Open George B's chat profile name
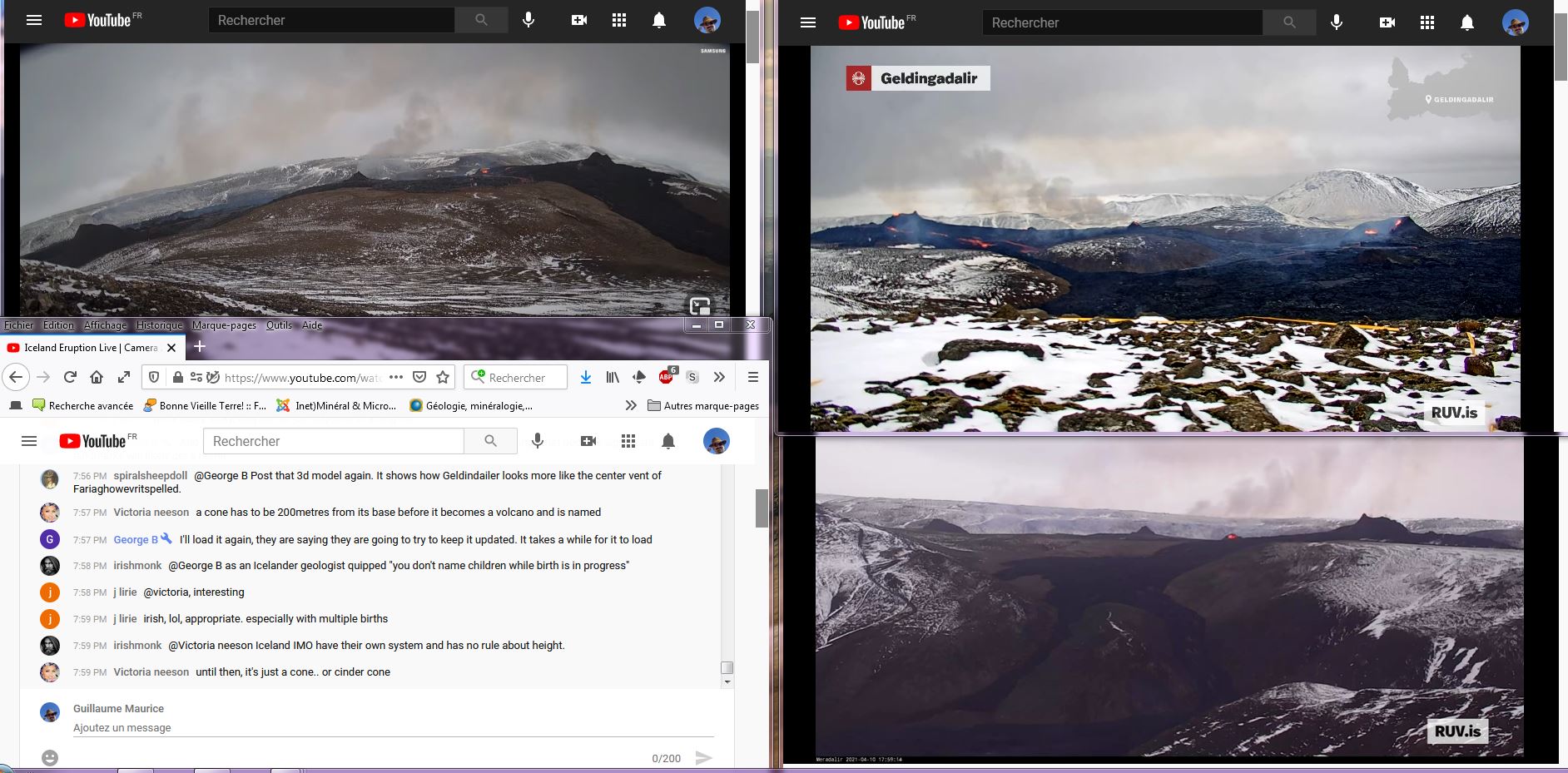Viewport: 1568px width, 773px height. point(136,539)
